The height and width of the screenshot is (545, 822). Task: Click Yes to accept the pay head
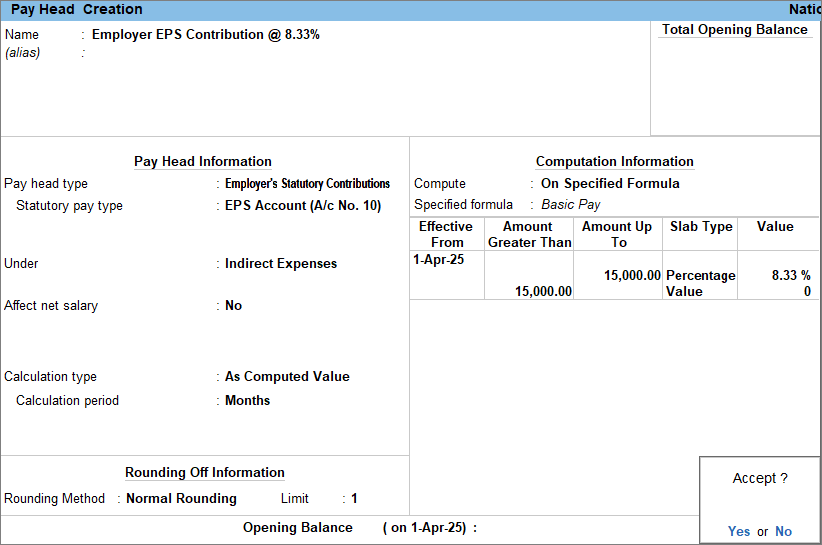[739, 531]
